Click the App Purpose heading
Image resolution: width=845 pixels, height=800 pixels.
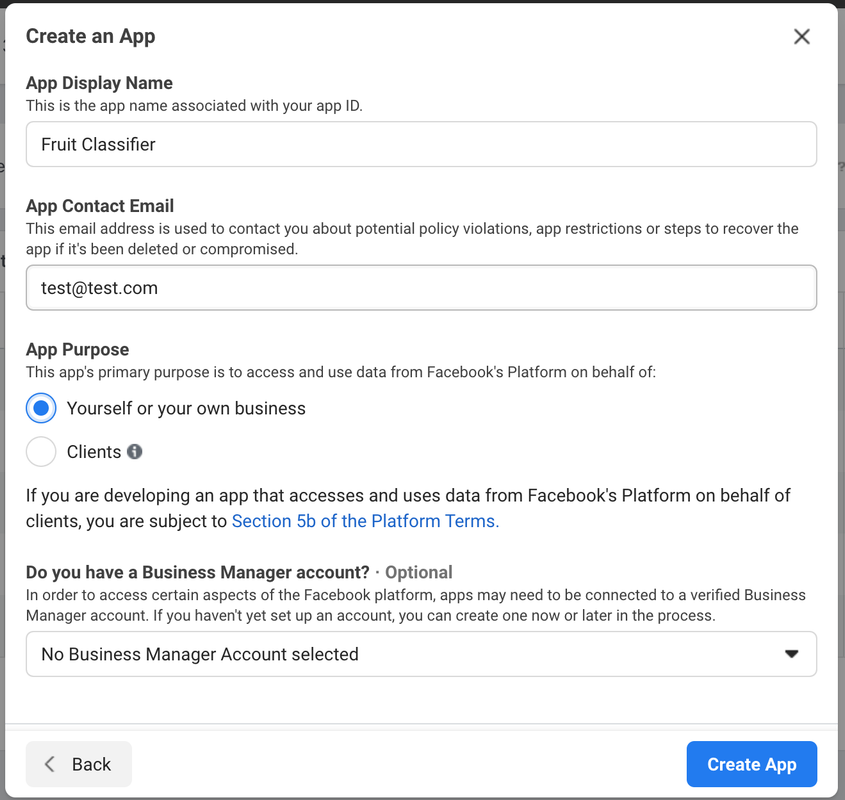pos(78,349)
